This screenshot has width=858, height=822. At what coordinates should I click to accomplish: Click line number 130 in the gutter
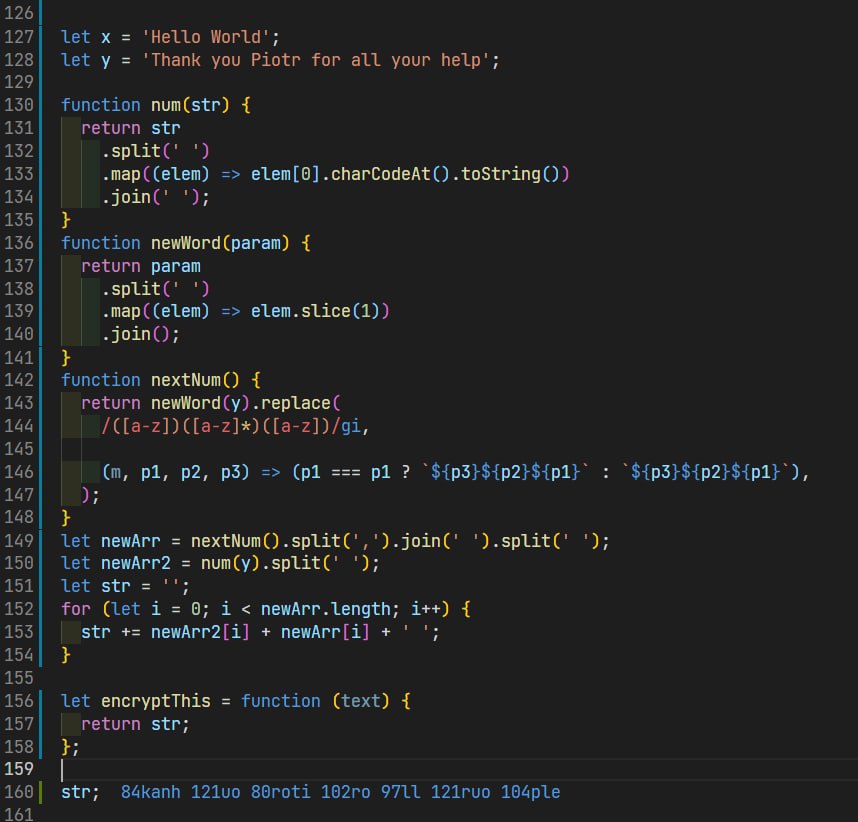coord(19,105)
